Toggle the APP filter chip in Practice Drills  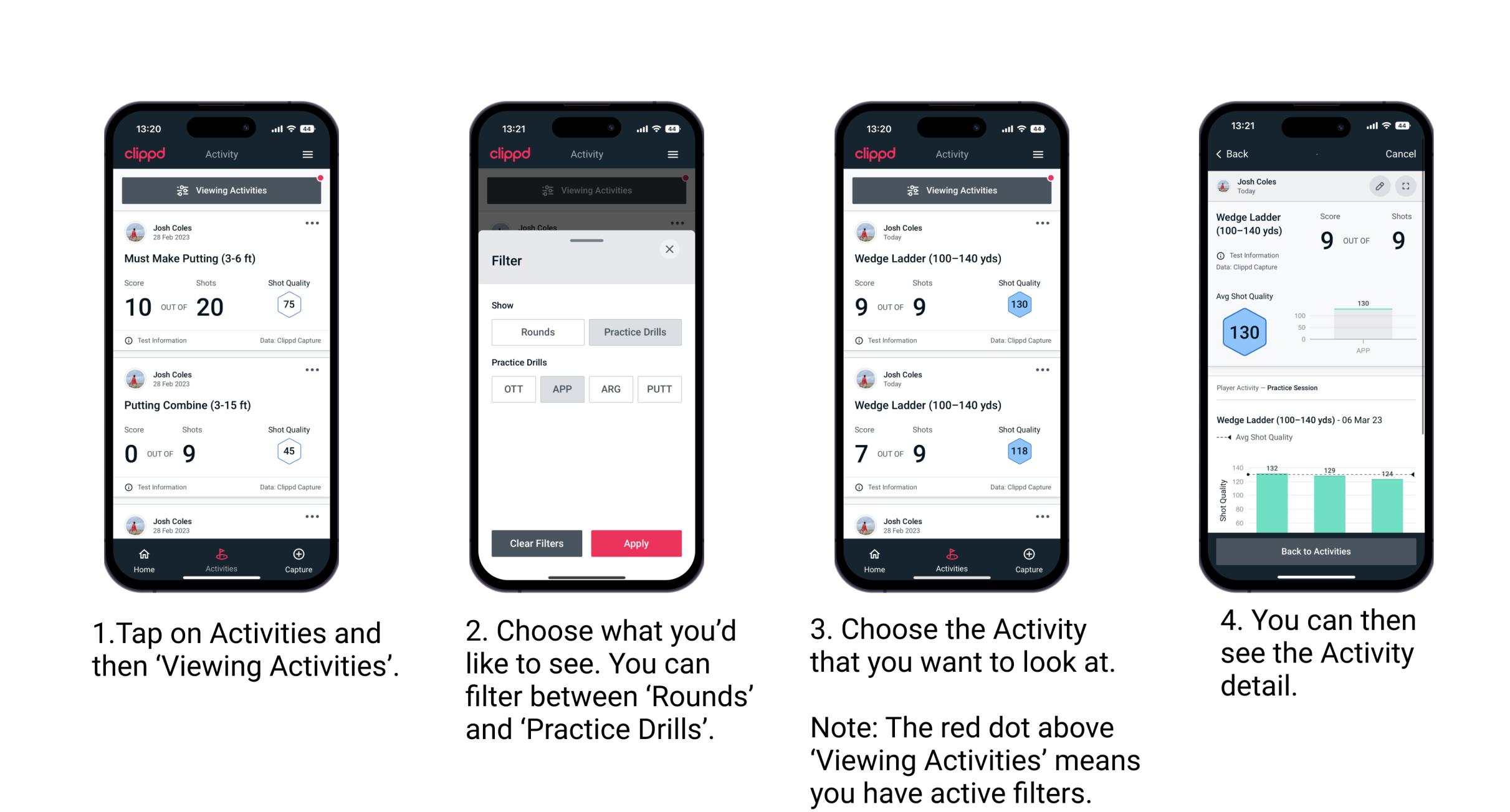[562, 389]
